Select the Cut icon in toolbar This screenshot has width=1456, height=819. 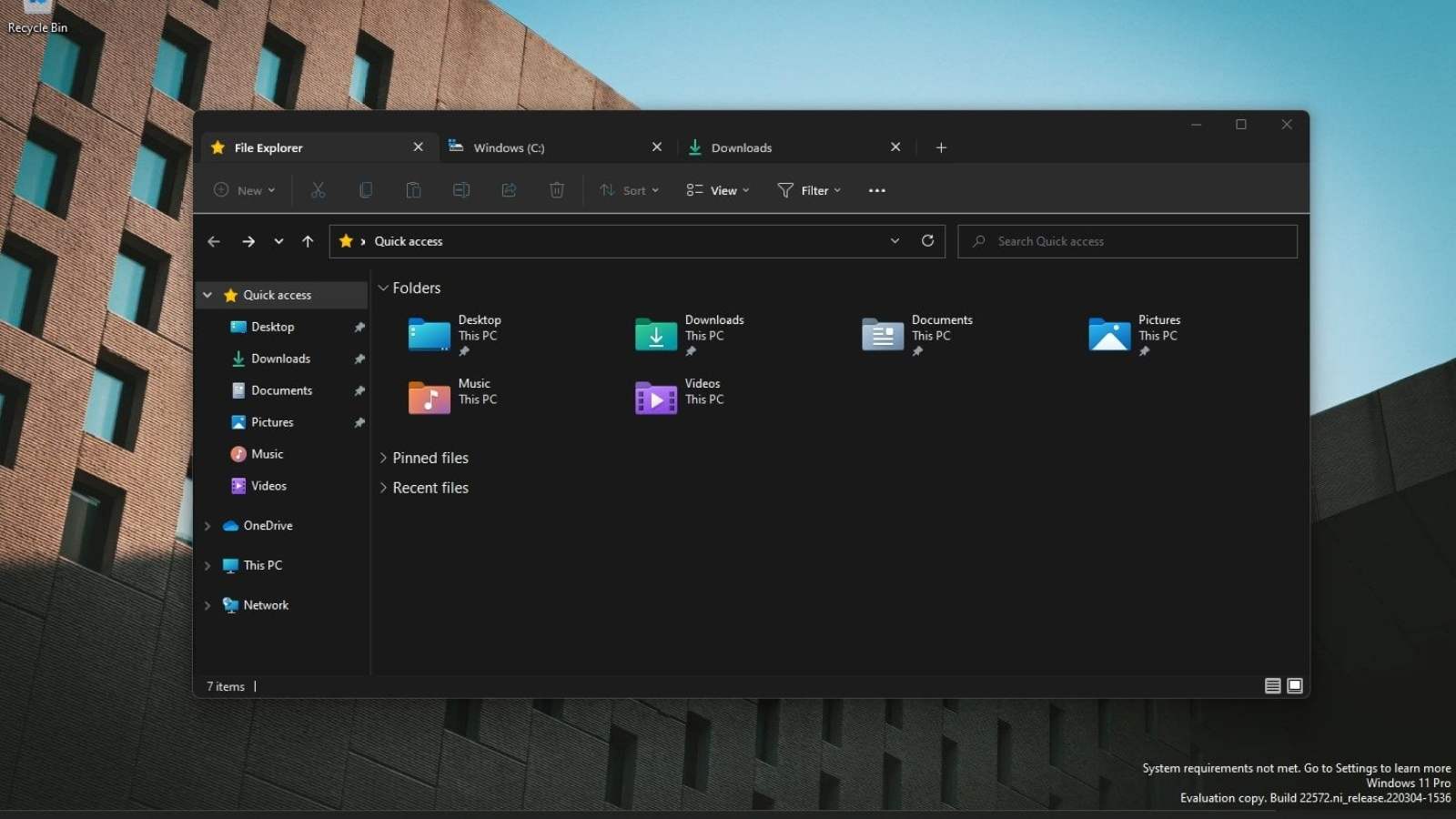click(x=318, y=190)
